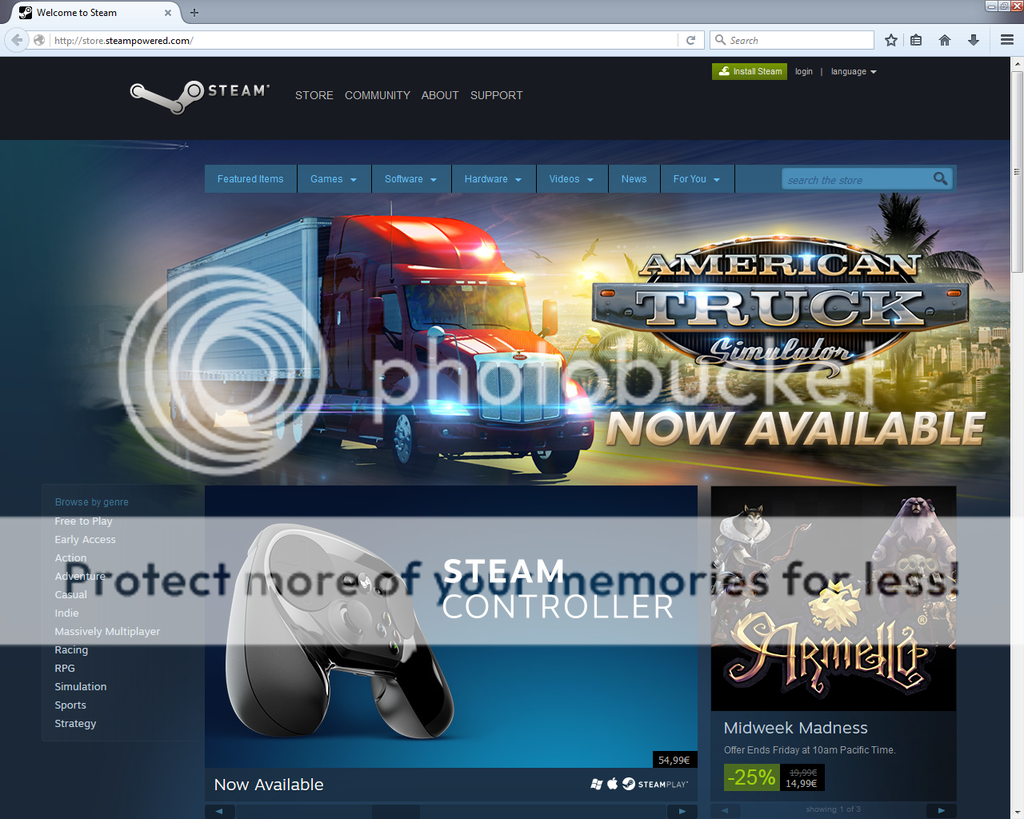Go to Firefox home page icon
Image resolution: width=1024 pixels, height=819 pixels.
tap(945, 40)
